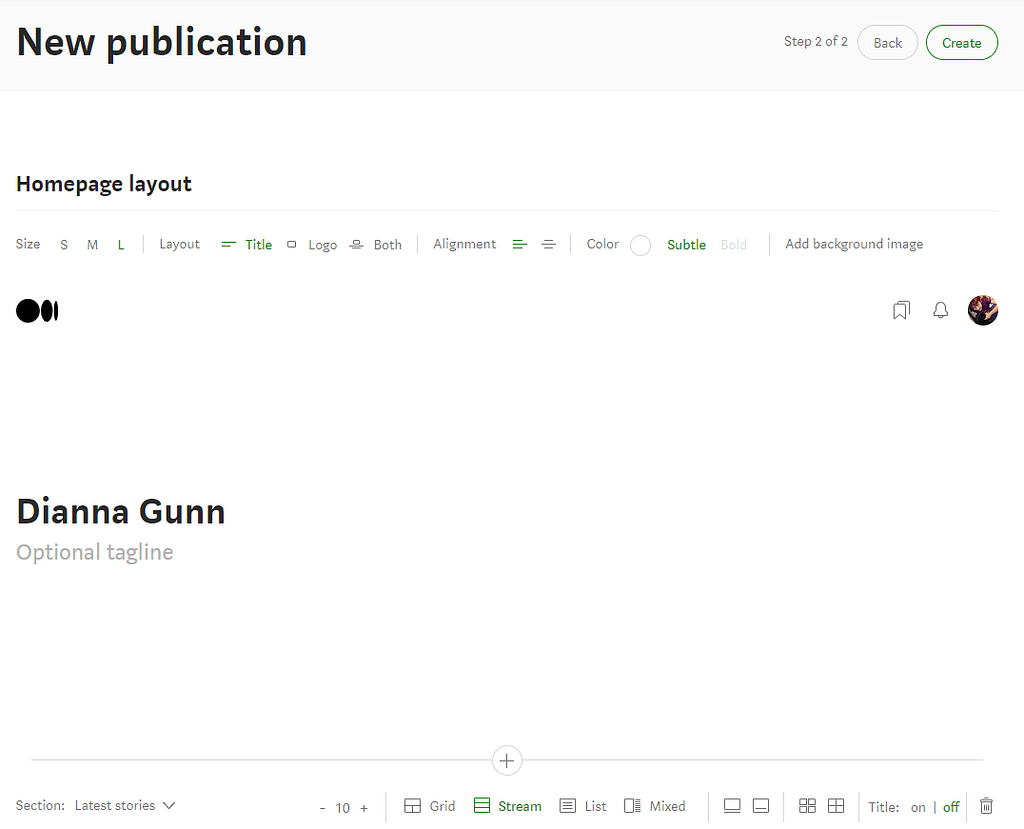The width and height of the screenshot is (1024, 829).
Task: Open the notifications bell
Action: (x=940, y=310)
